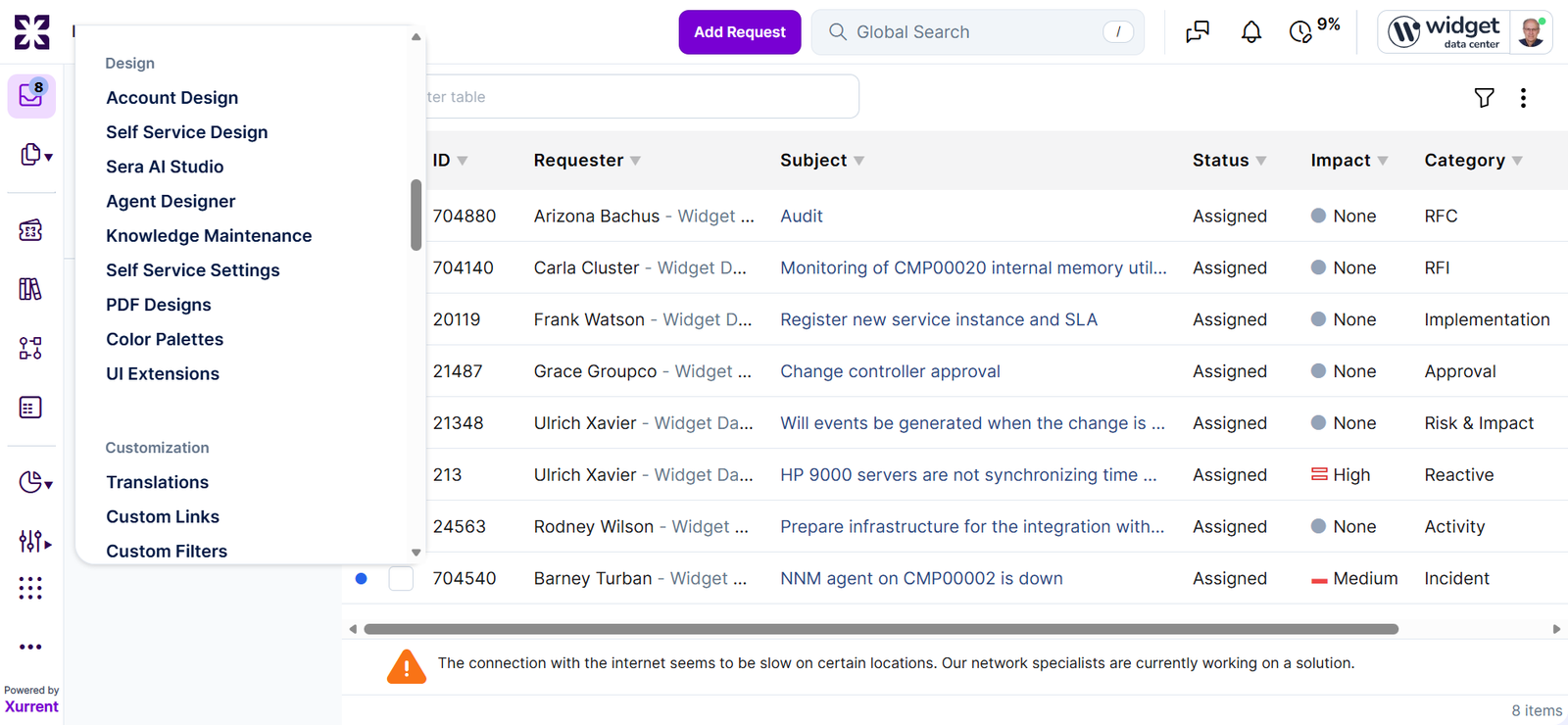Click the horizontal table scrollbar thumb
Viewport: 1568px width, 725px height.
pyautogui.click(x=881, y=629)
